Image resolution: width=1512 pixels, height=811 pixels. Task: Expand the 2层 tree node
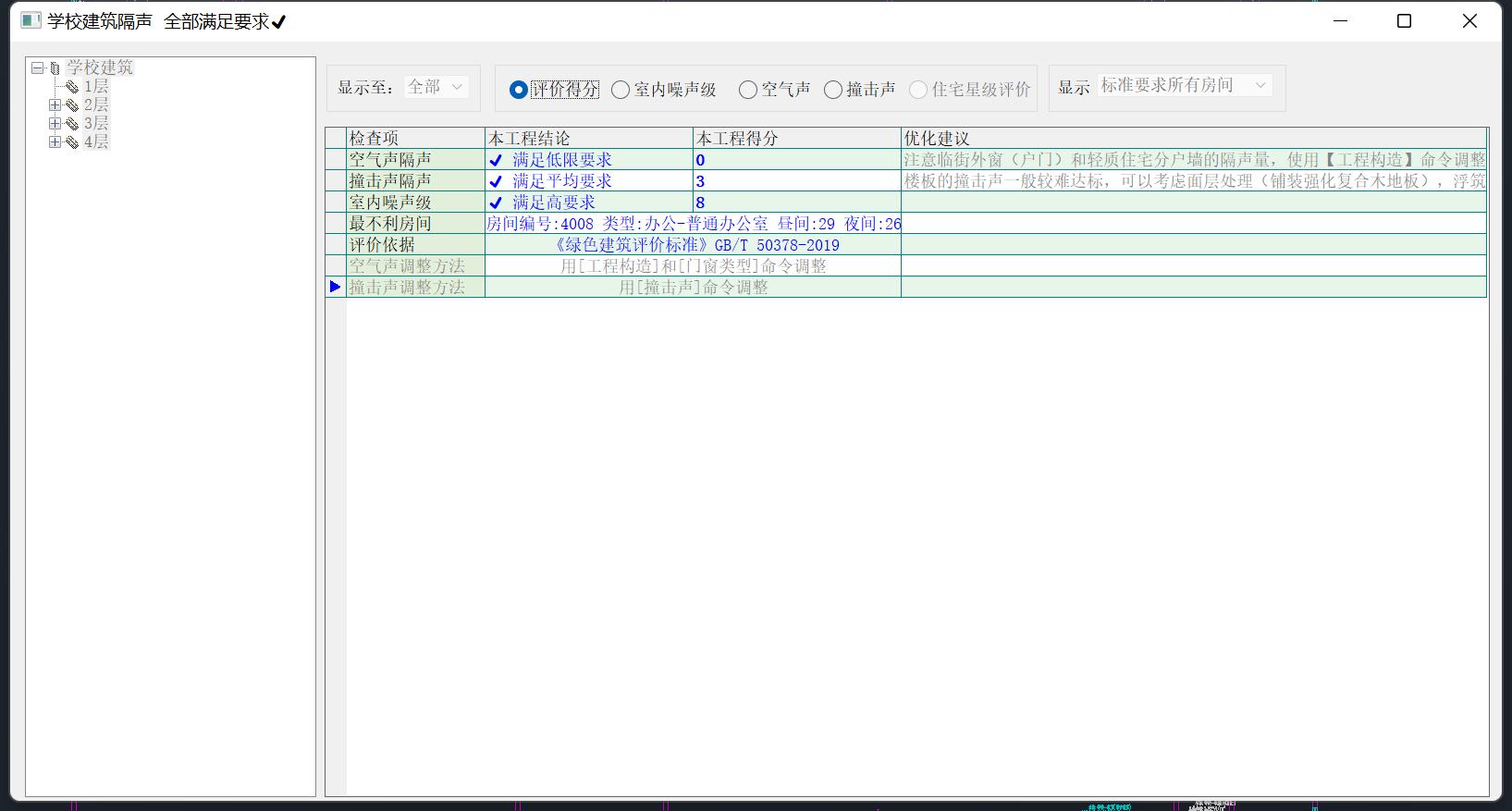[55, 105]
